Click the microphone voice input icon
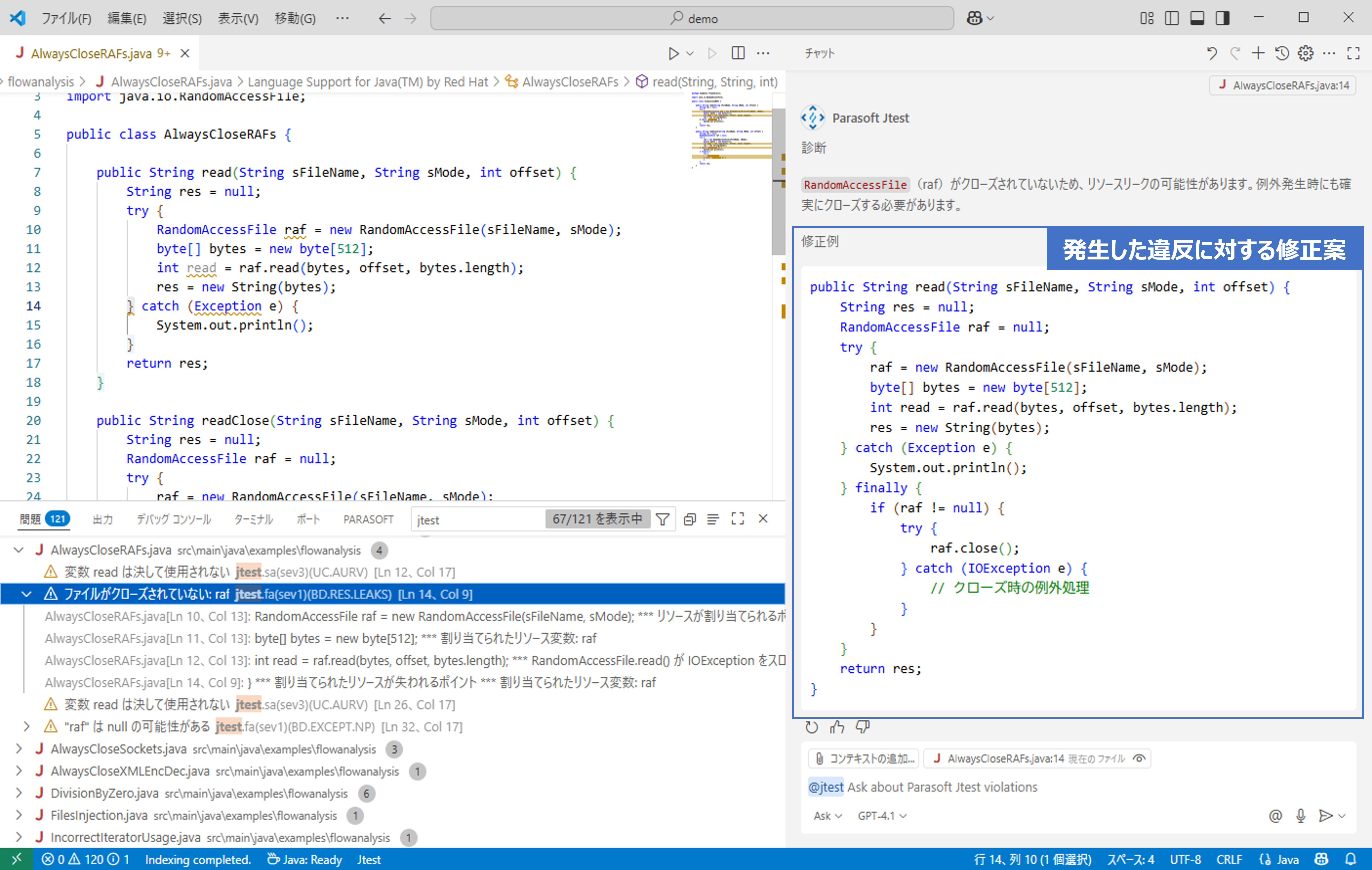 [1301, 816]
